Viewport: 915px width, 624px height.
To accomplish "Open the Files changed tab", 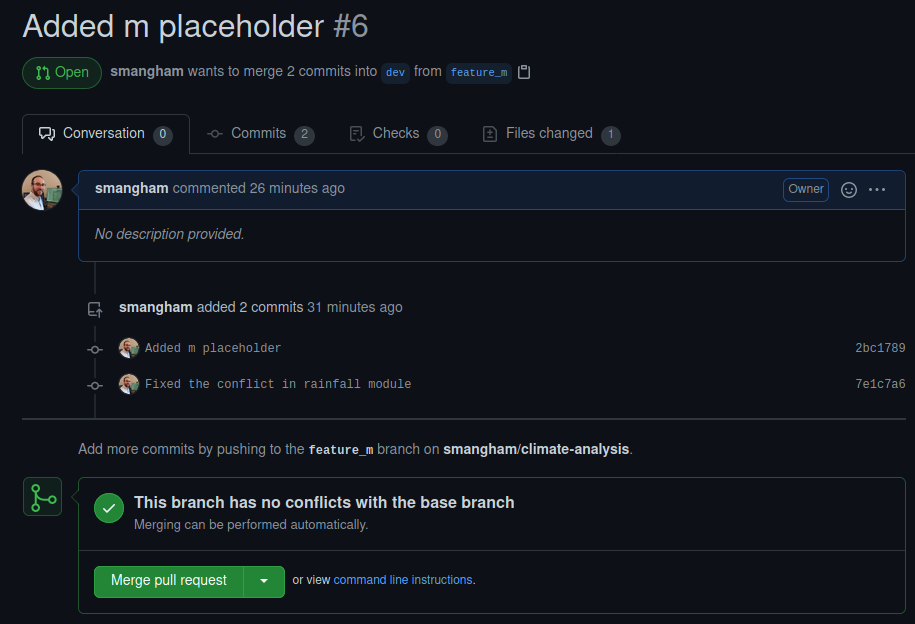I will click(550, 134).
